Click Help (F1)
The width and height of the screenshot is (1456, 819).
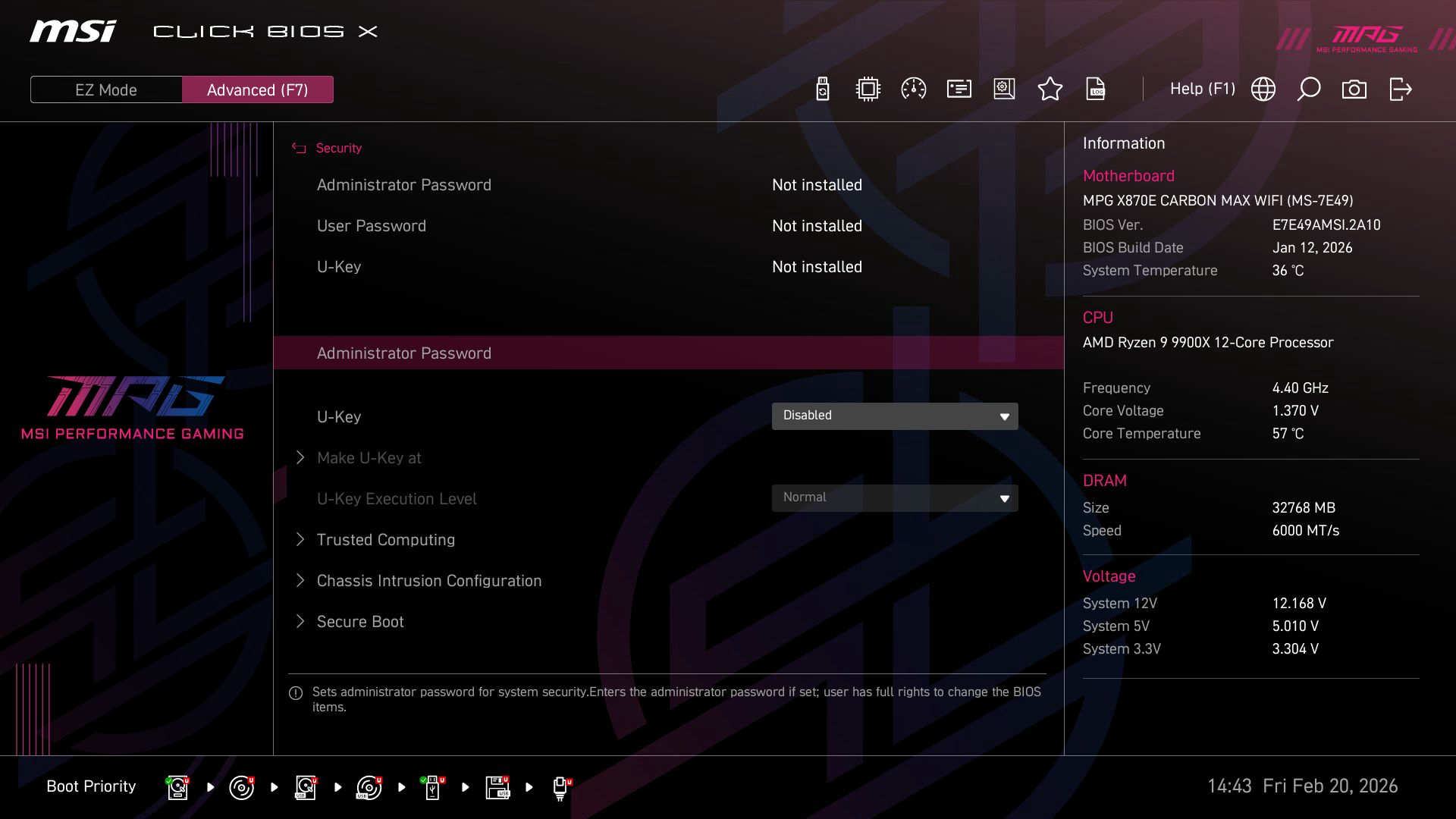[x=1203, y=89]
